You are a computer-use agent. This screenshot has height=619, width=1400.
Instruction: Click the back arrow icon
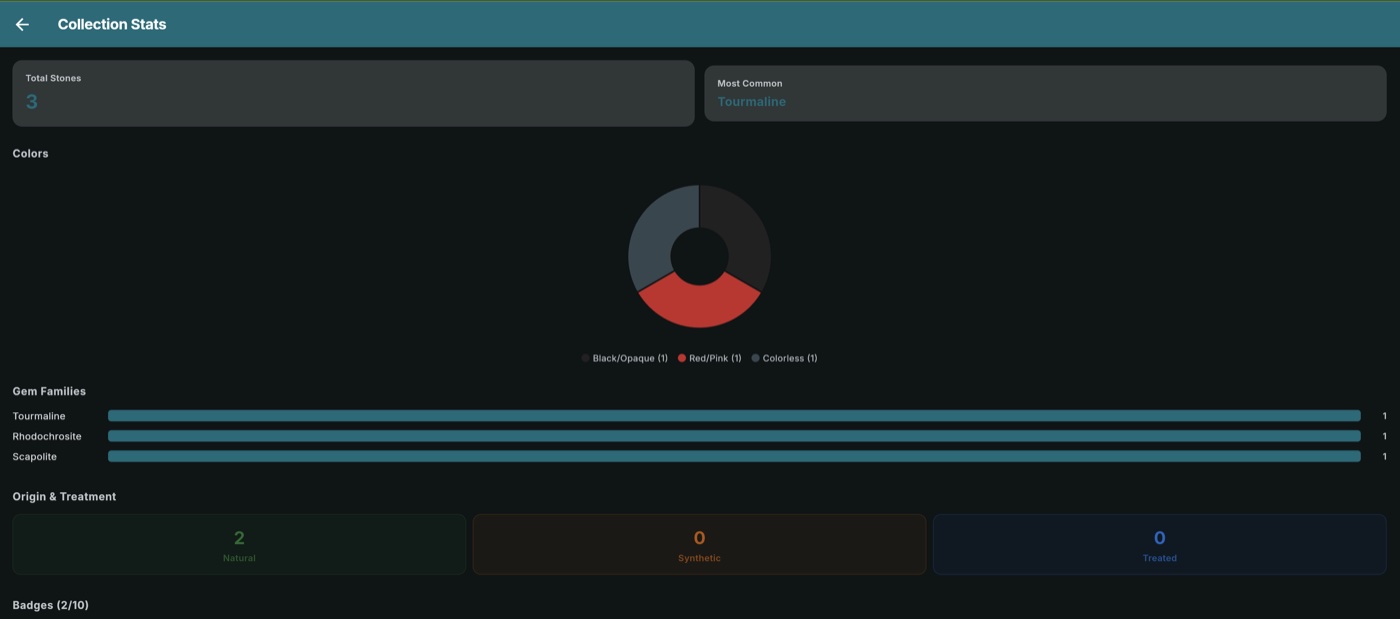point(22,24)
